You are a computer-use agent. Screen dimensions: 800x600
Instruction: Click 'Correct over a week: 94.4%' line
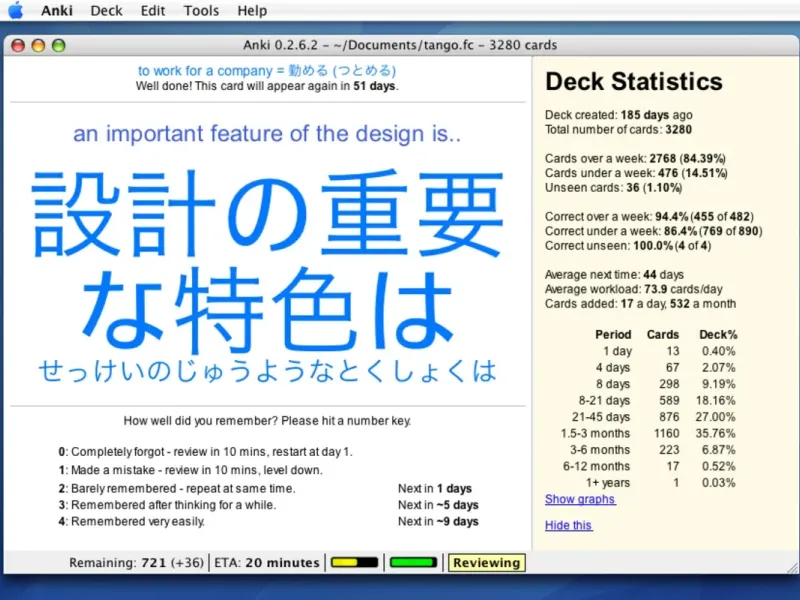click(x=649, y=216)
